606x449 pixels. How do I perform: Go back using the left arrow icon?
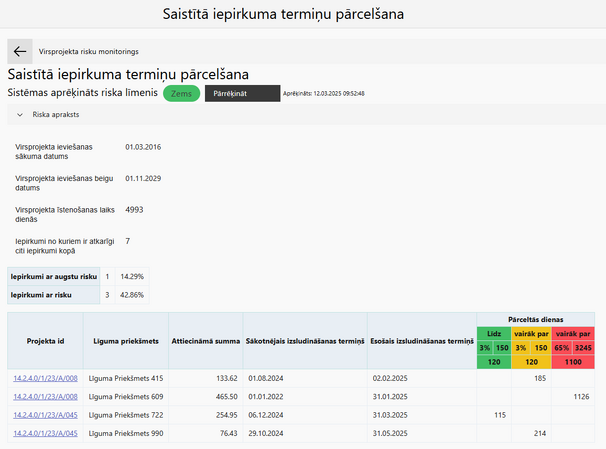tap(20, 51)
